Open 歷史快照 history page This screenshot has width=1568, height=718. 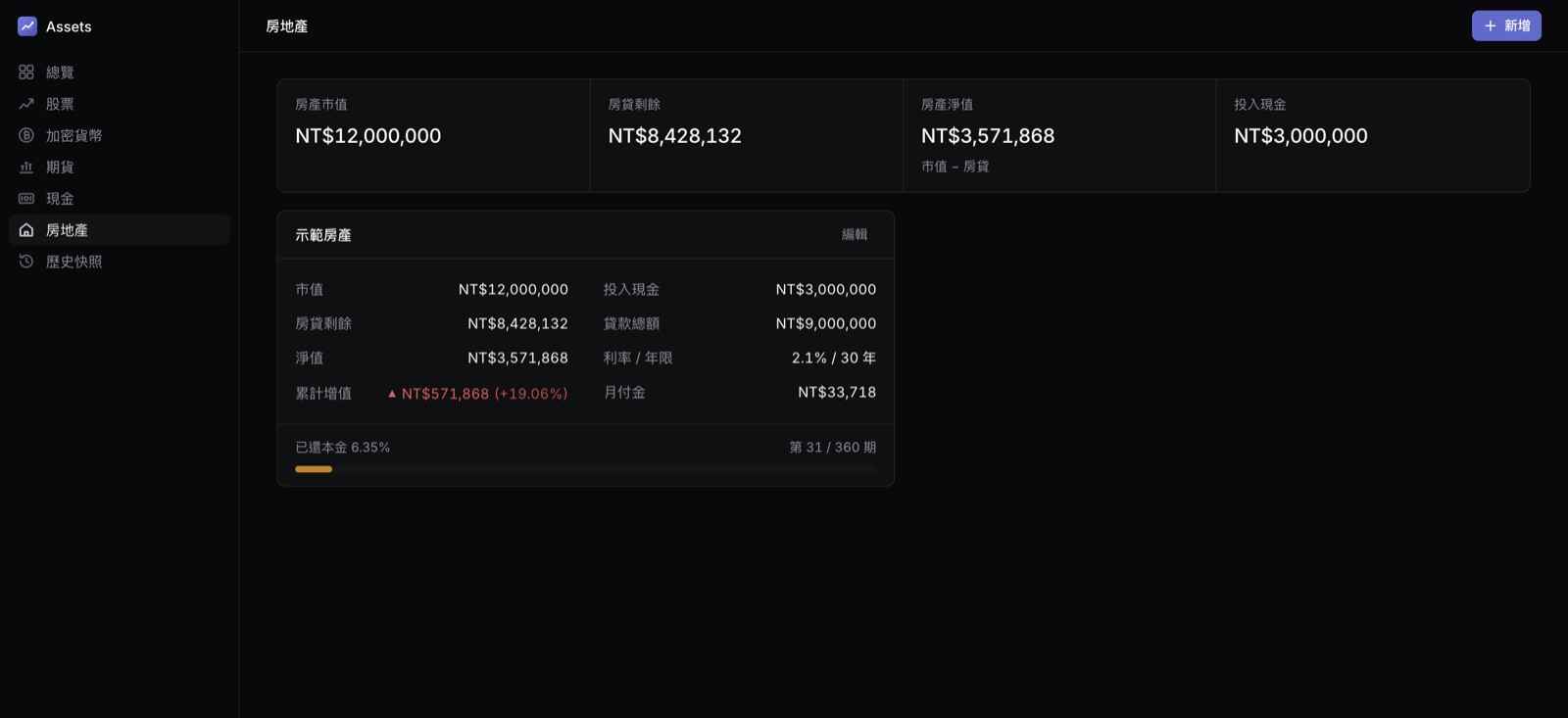click(x=120, y=262)
